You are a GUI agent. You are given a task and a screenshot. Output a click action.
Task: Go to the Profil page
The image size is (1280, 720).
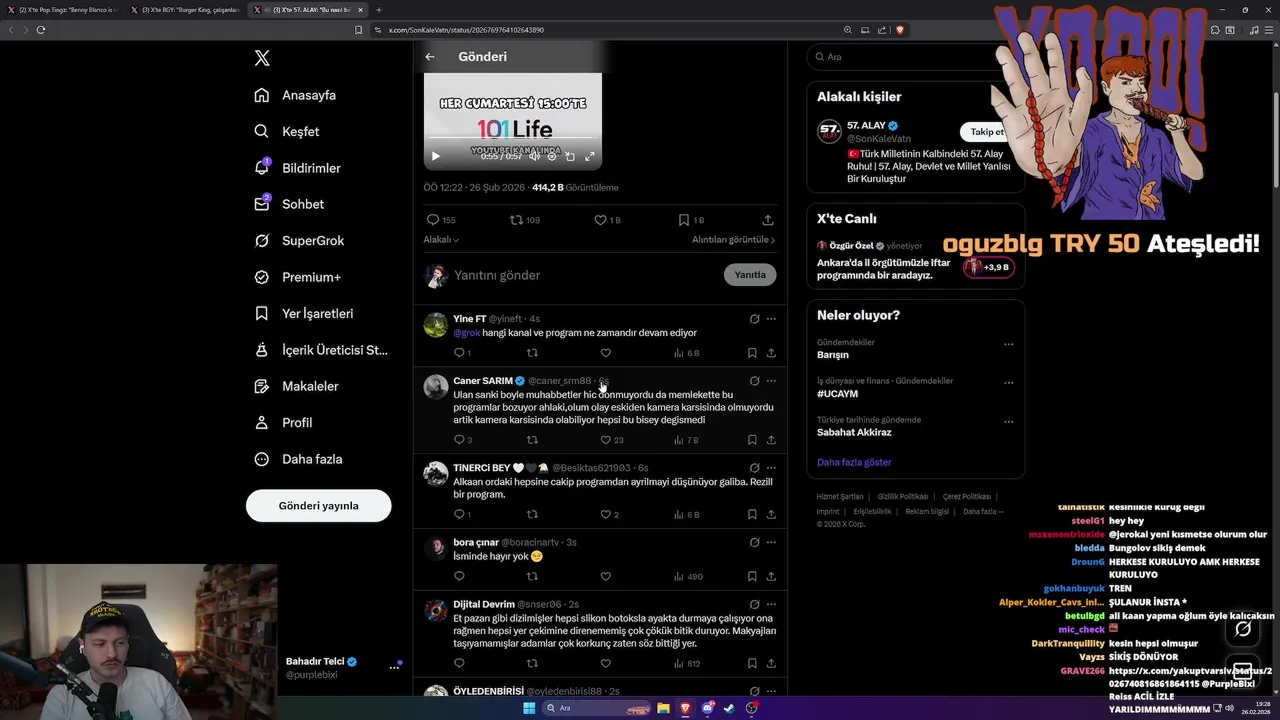[x=283, y=422]
